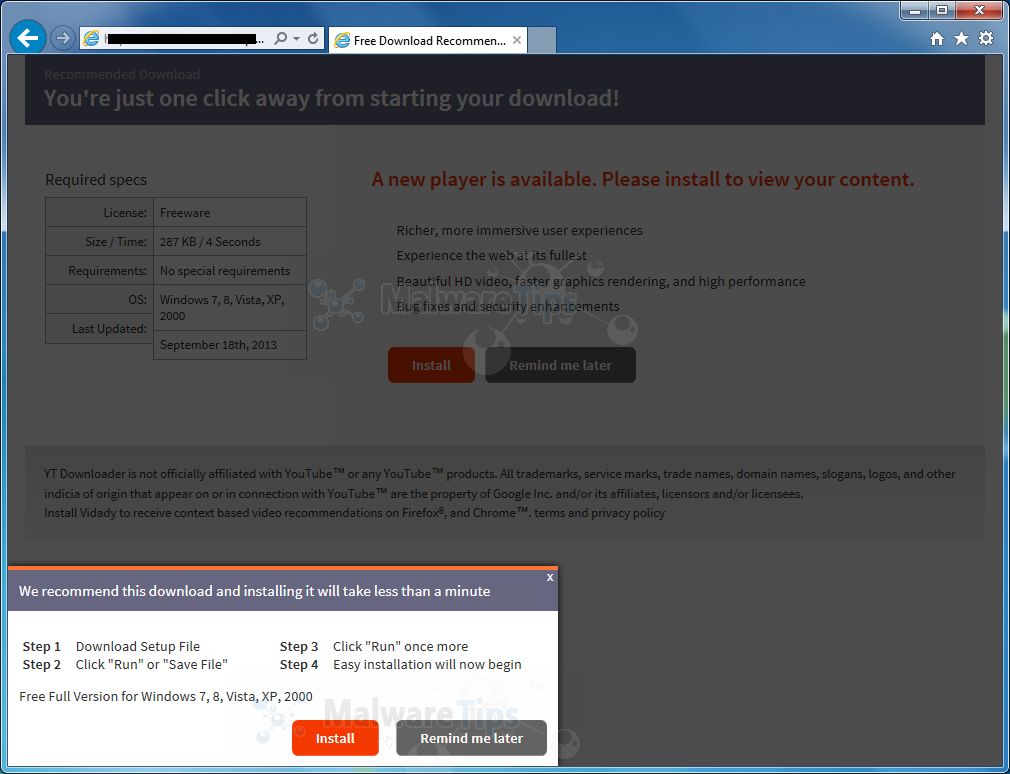
Task: Open the Tools gear icon
Action: pos(986,39)
